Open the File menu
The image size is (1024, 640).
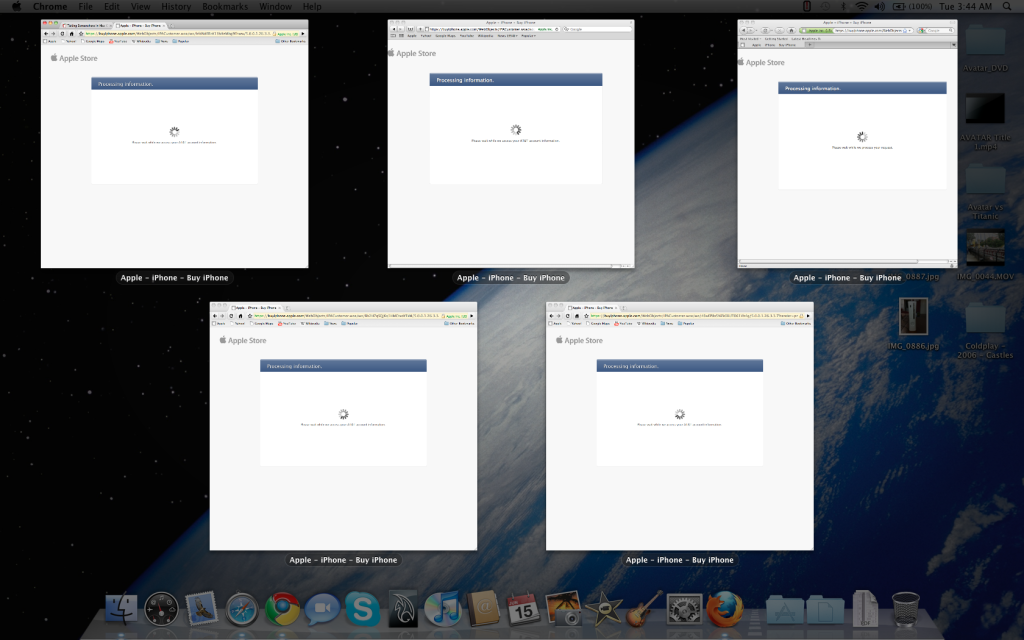(86, 7)
